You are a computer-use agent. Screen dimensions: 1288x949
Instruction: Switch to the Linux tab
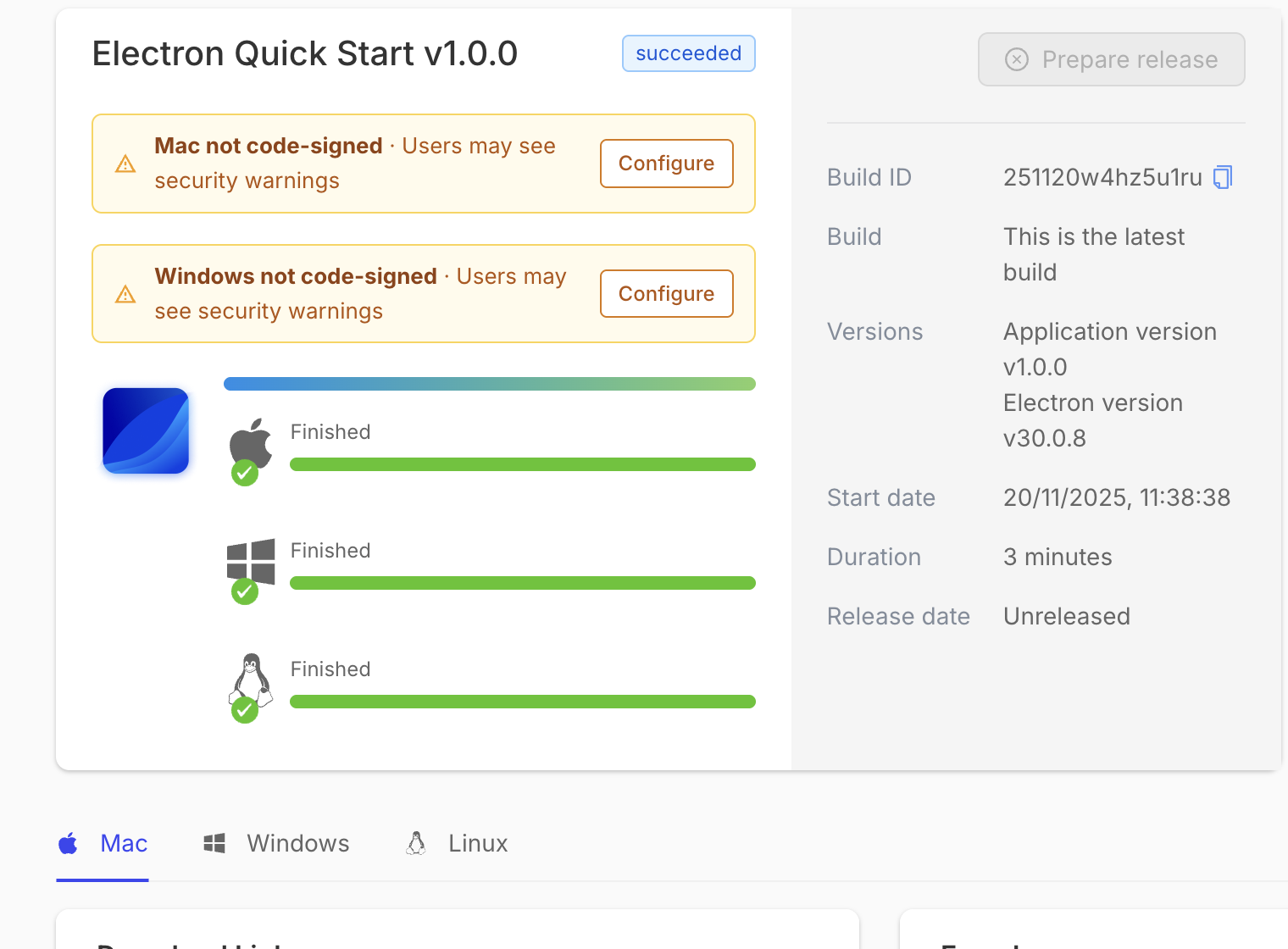pyautogui.click(x=457, y=844)
